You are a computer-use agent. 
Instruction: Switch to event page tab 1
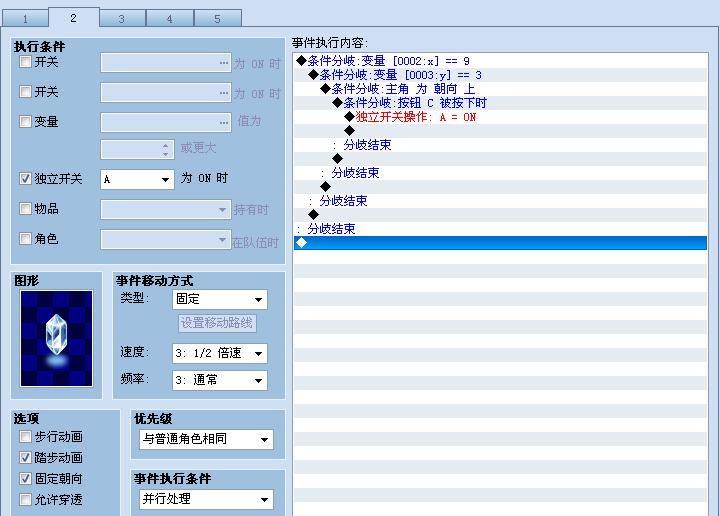click(x=25, y=18)
